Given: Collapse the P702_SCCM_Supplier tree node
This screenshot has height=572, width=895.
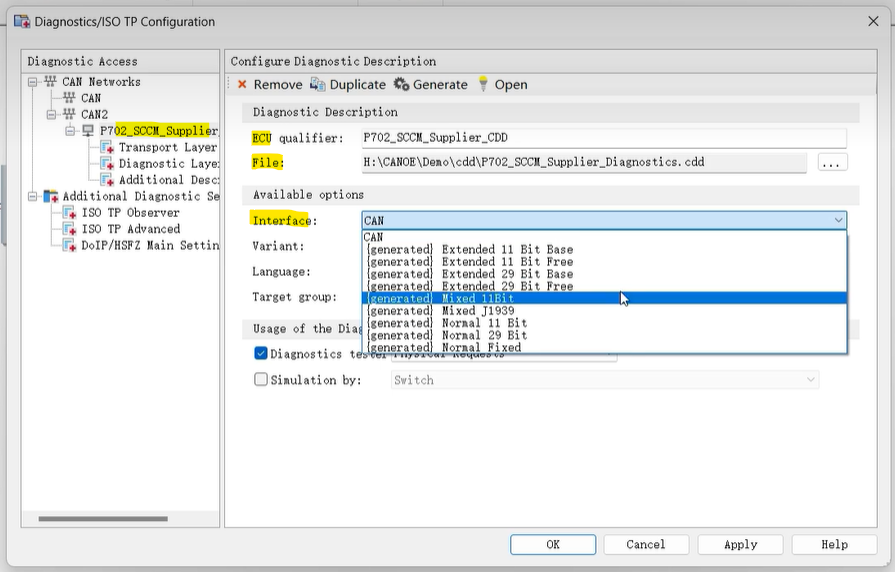Looking at the screenshot, I should [70, 131].
